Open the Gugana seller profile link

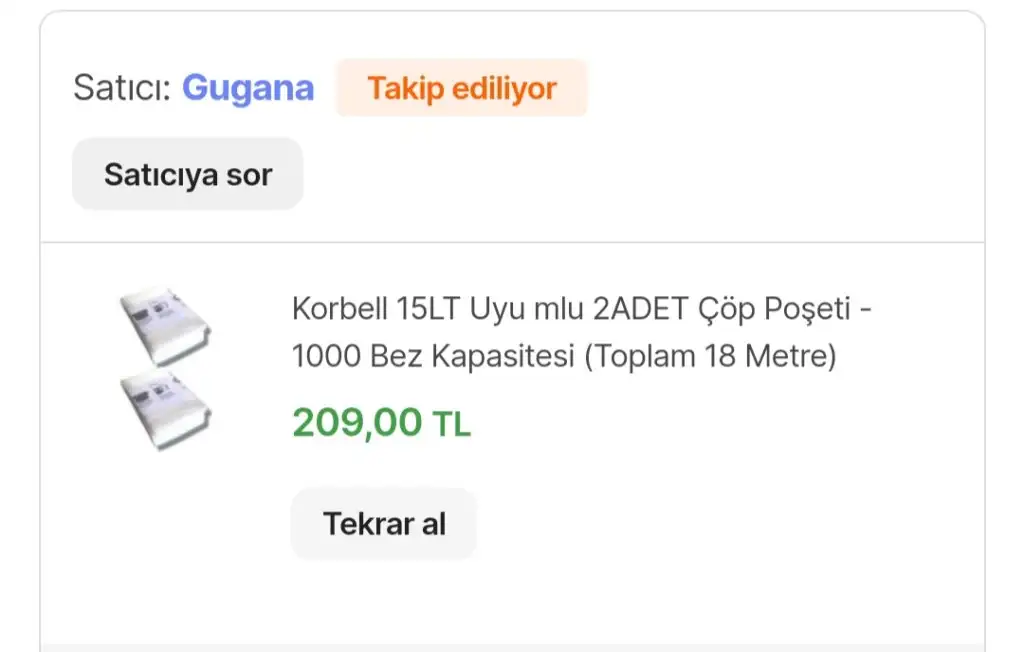247,88
